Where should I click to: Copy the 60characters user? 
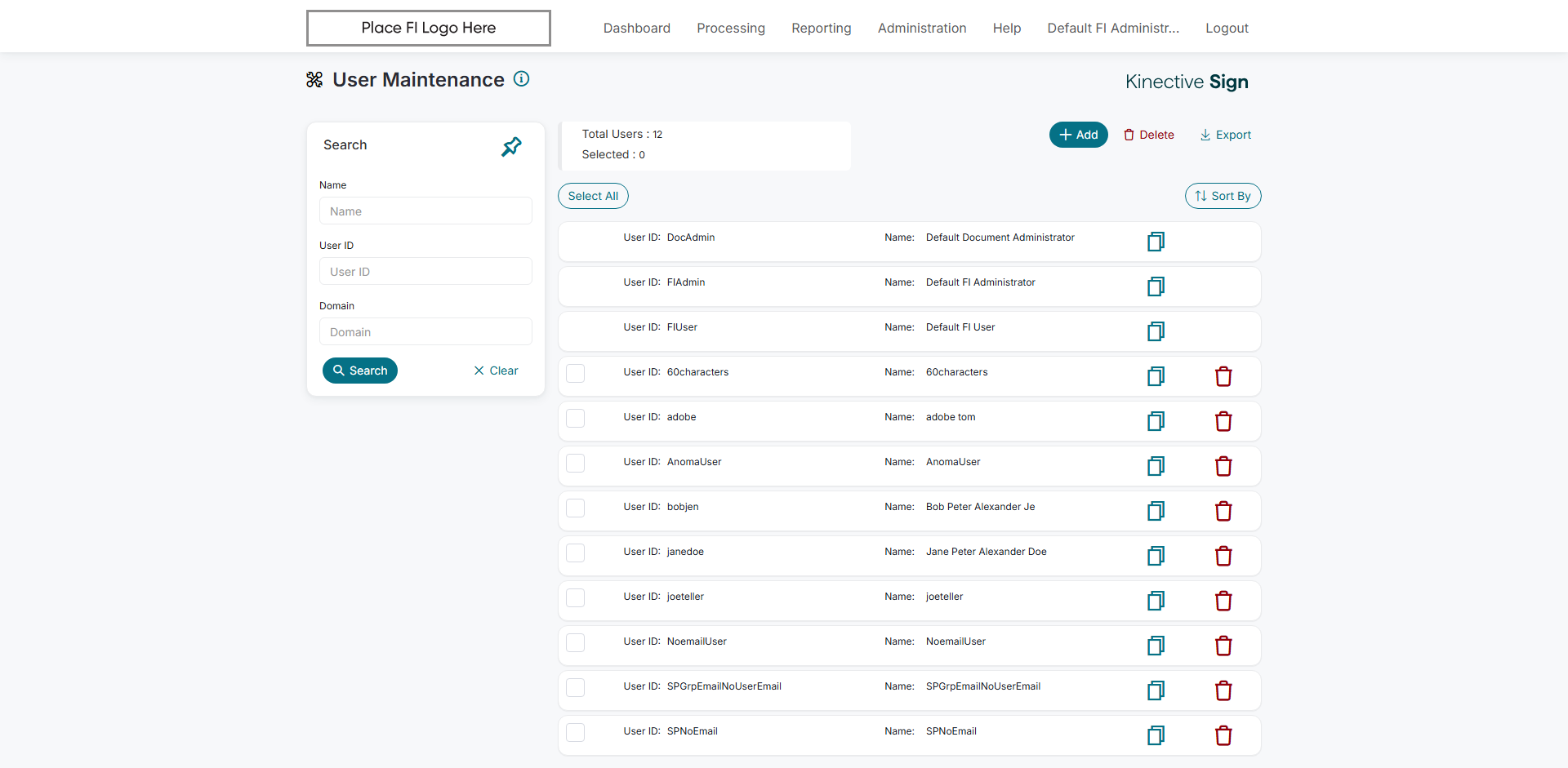1156,376
